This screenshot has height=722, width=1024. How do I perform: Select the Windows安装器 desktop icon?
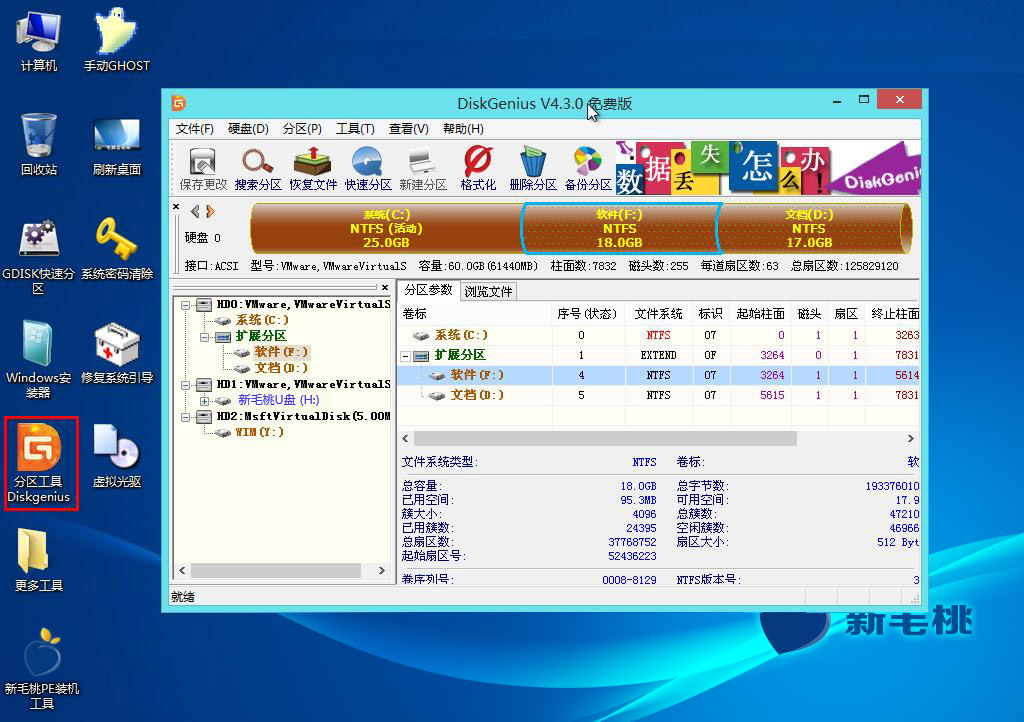coord(39,360)
